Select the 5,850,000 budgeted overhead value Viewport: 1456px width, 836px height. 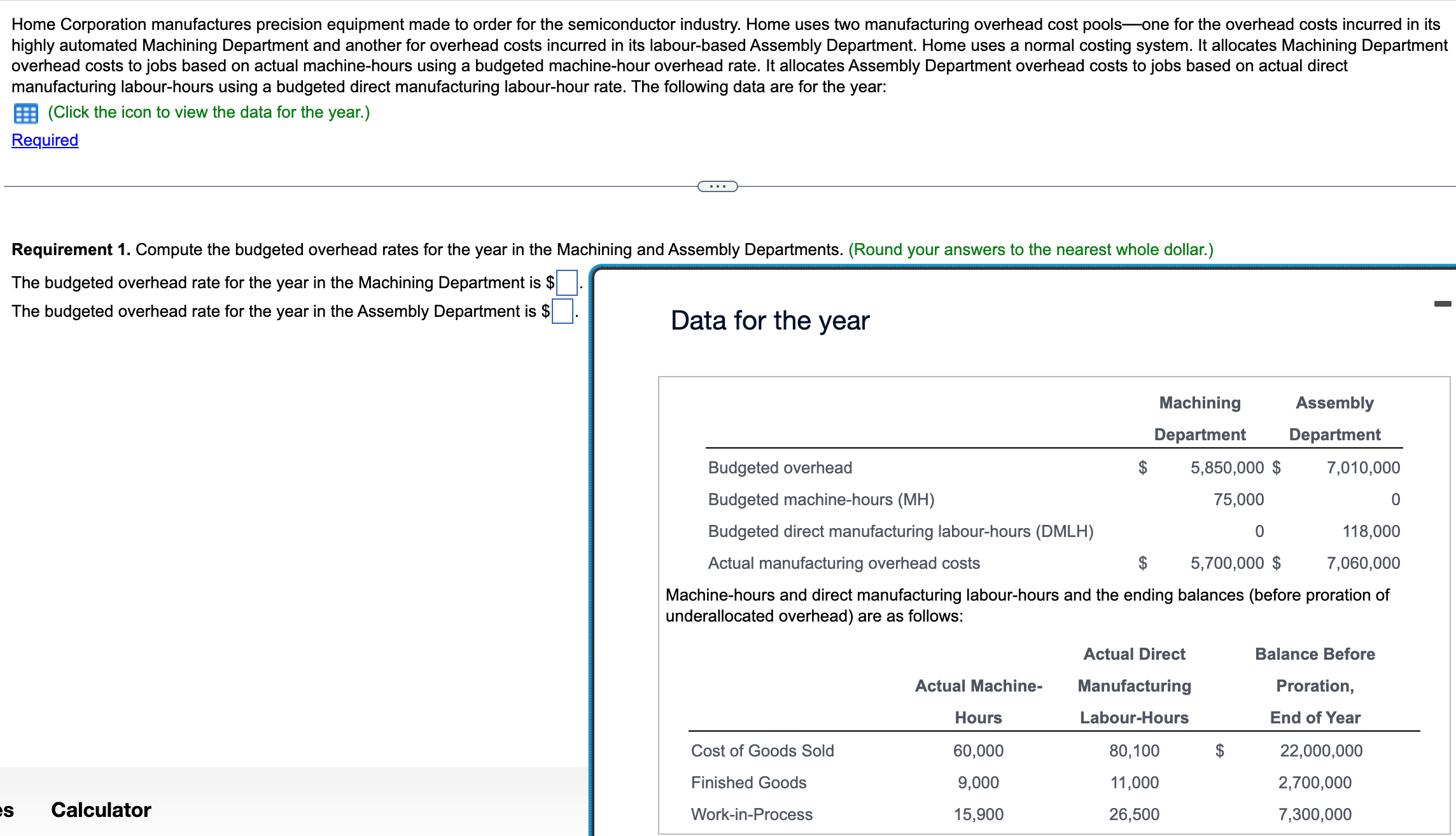[1226, 468]
